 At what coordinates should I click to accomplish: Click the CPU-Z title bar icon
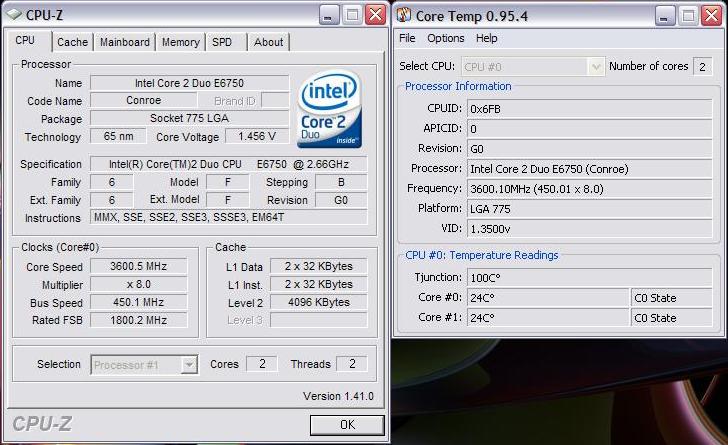[x=13, y=14]
